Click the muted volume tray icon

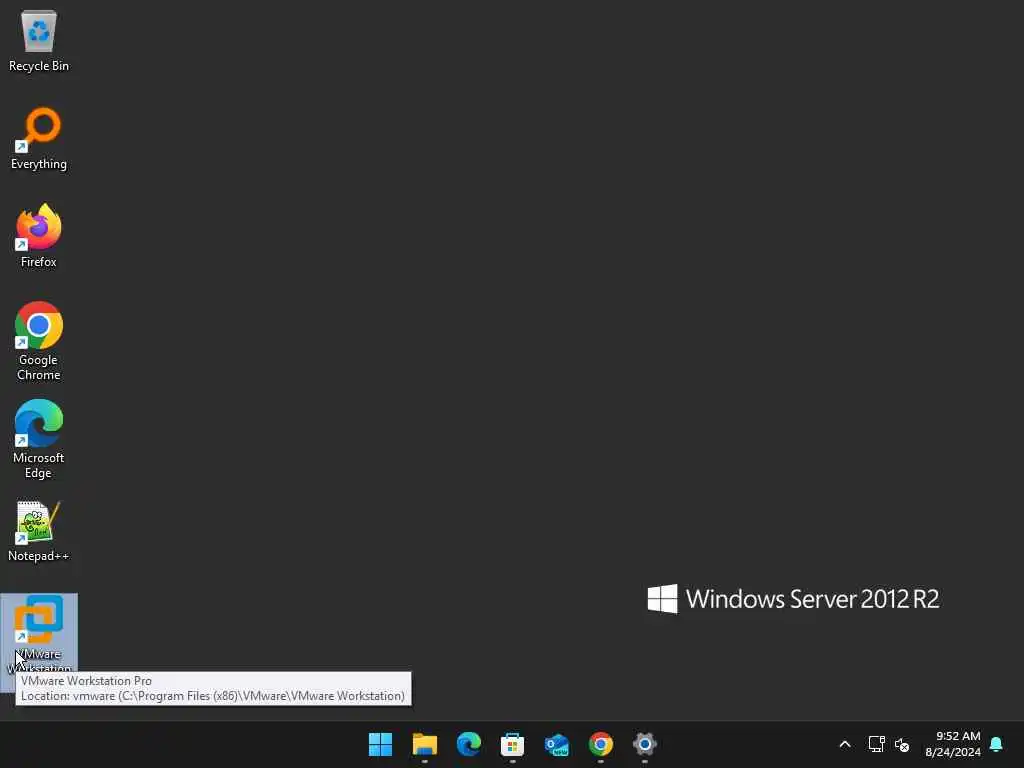click(x=902, y=744)
